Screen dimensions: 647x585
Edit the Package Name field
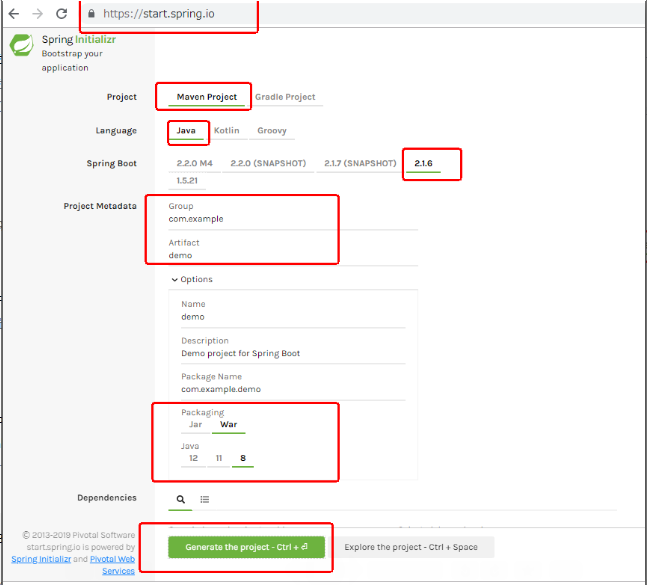293,389
